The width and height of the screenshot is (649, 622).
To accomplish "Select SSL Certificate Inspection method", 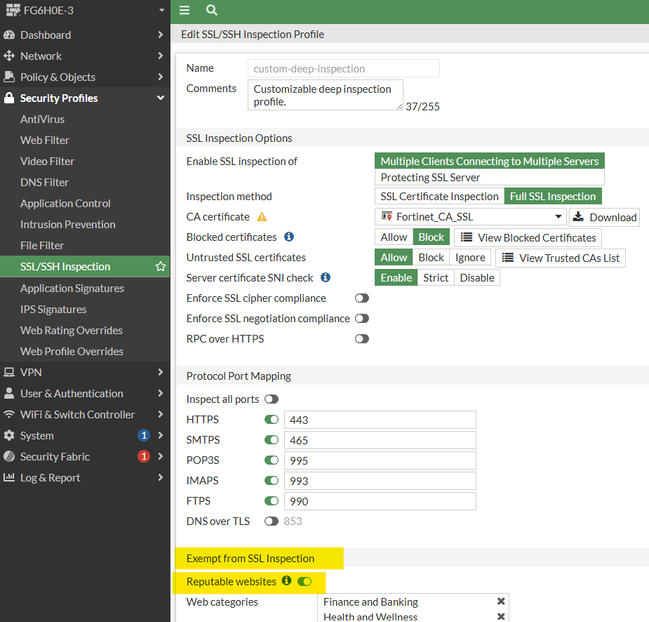I will (x=439, y=196).
